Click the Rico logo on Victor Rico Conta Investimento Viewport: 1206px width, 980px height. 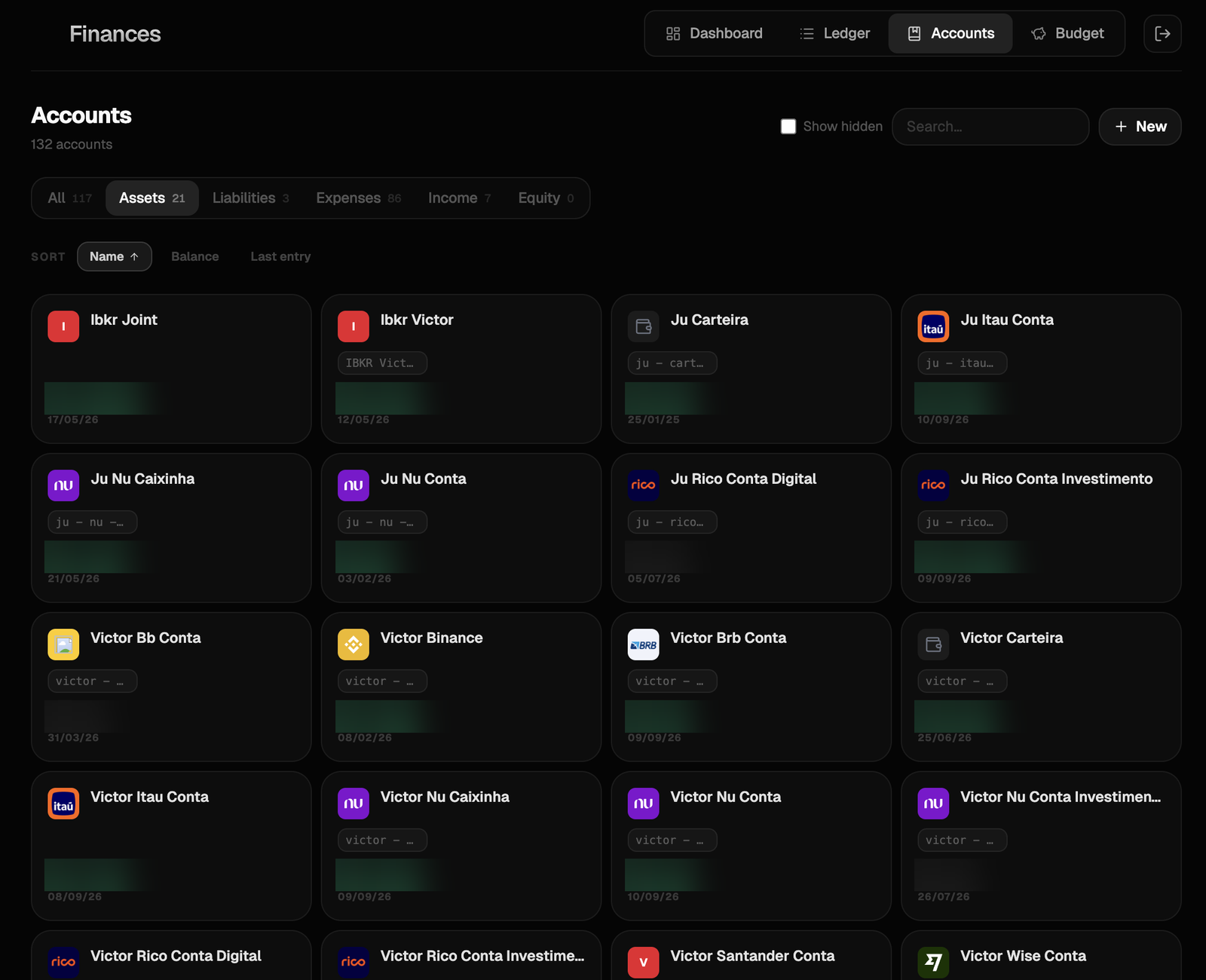[354, 963]
